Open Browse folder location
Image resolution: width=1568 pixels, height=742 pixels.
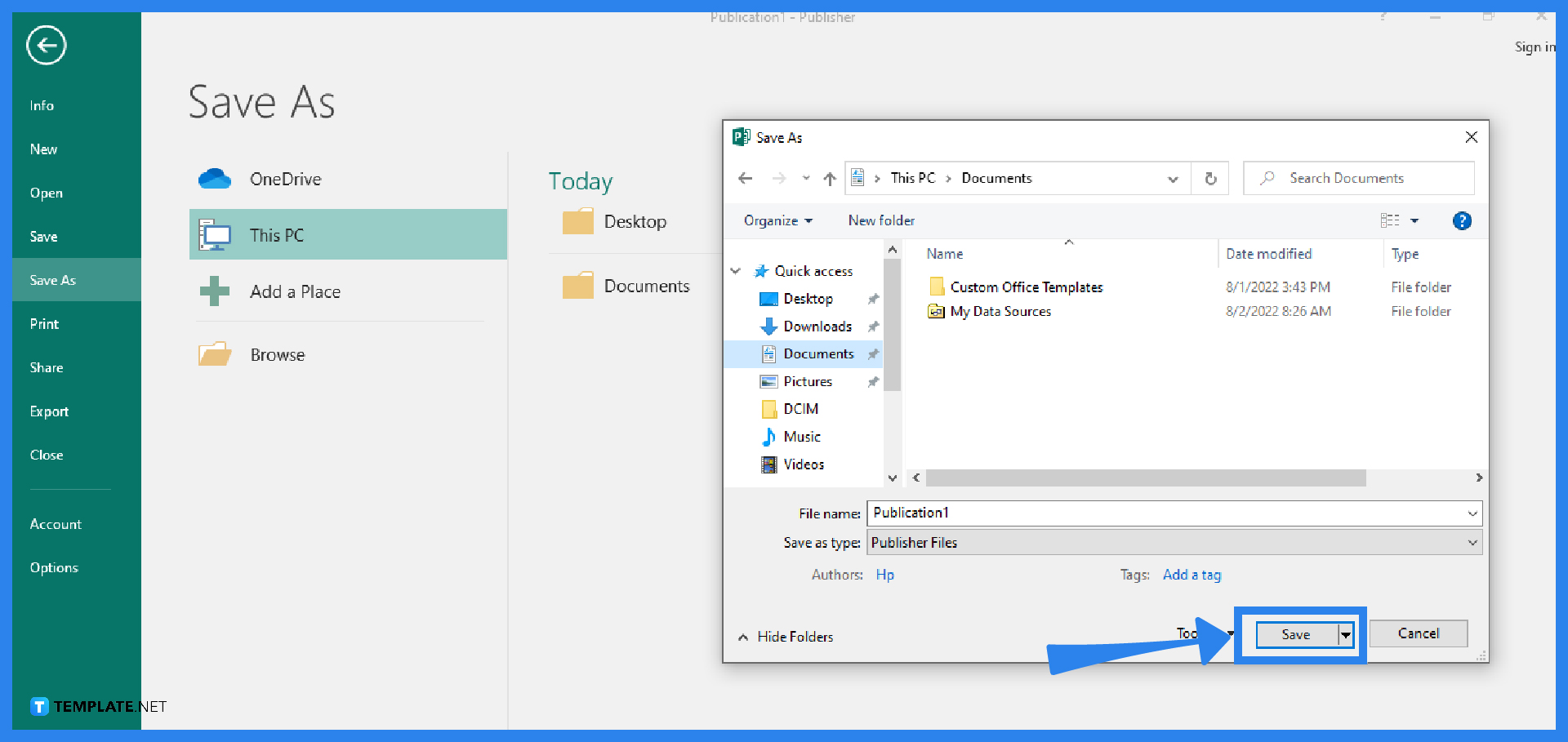tap(277, 355)
